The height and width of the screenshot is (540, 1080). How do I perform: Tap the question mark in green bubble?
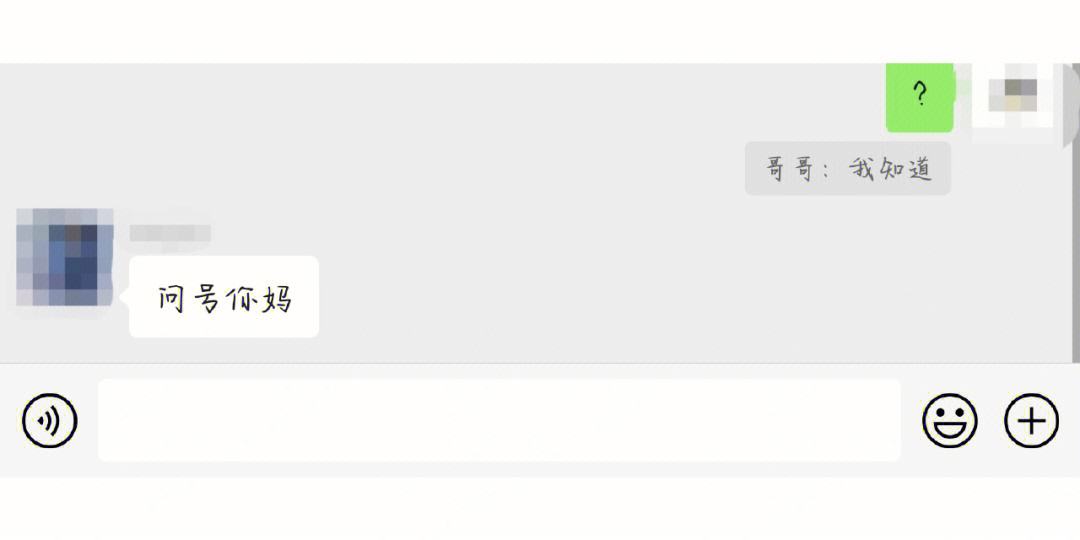coord(920,92)
